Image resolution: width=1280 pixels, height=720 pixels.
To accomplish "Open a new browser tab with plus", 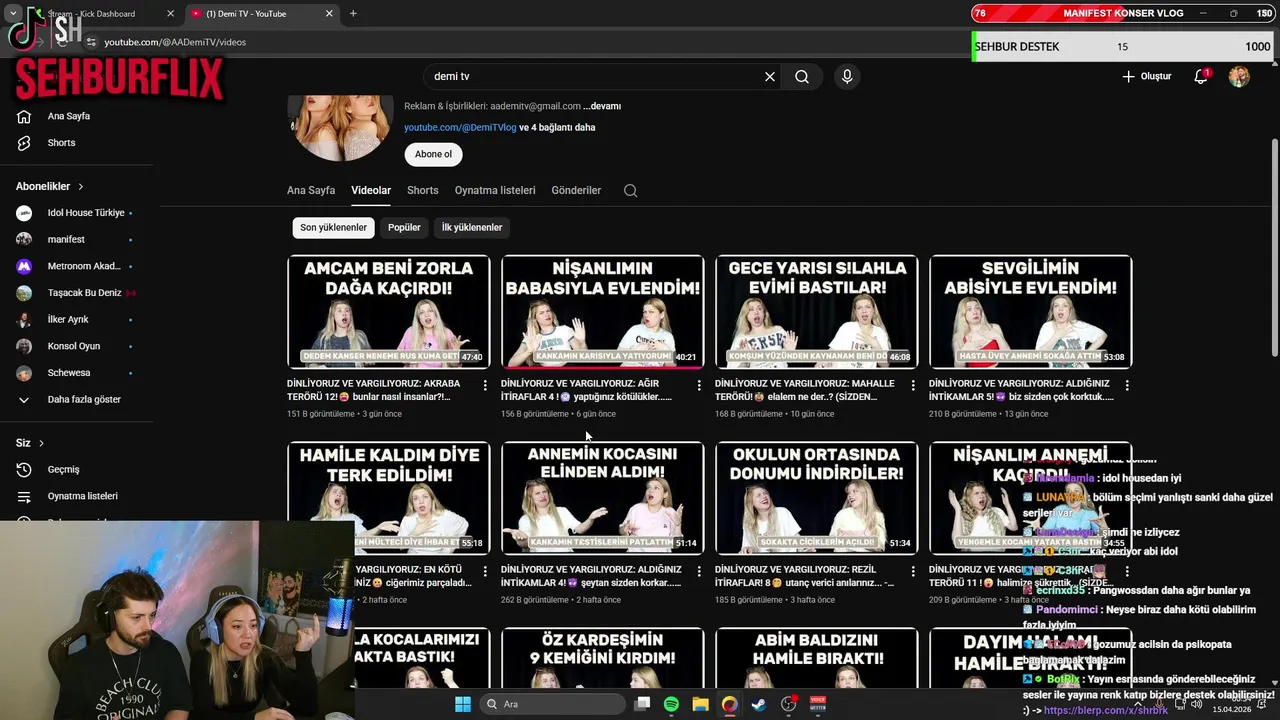I will pos(353,14).
